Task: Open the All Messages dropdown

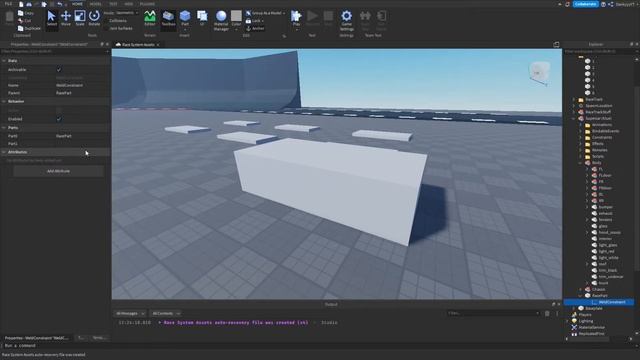Action: [130, 313]
